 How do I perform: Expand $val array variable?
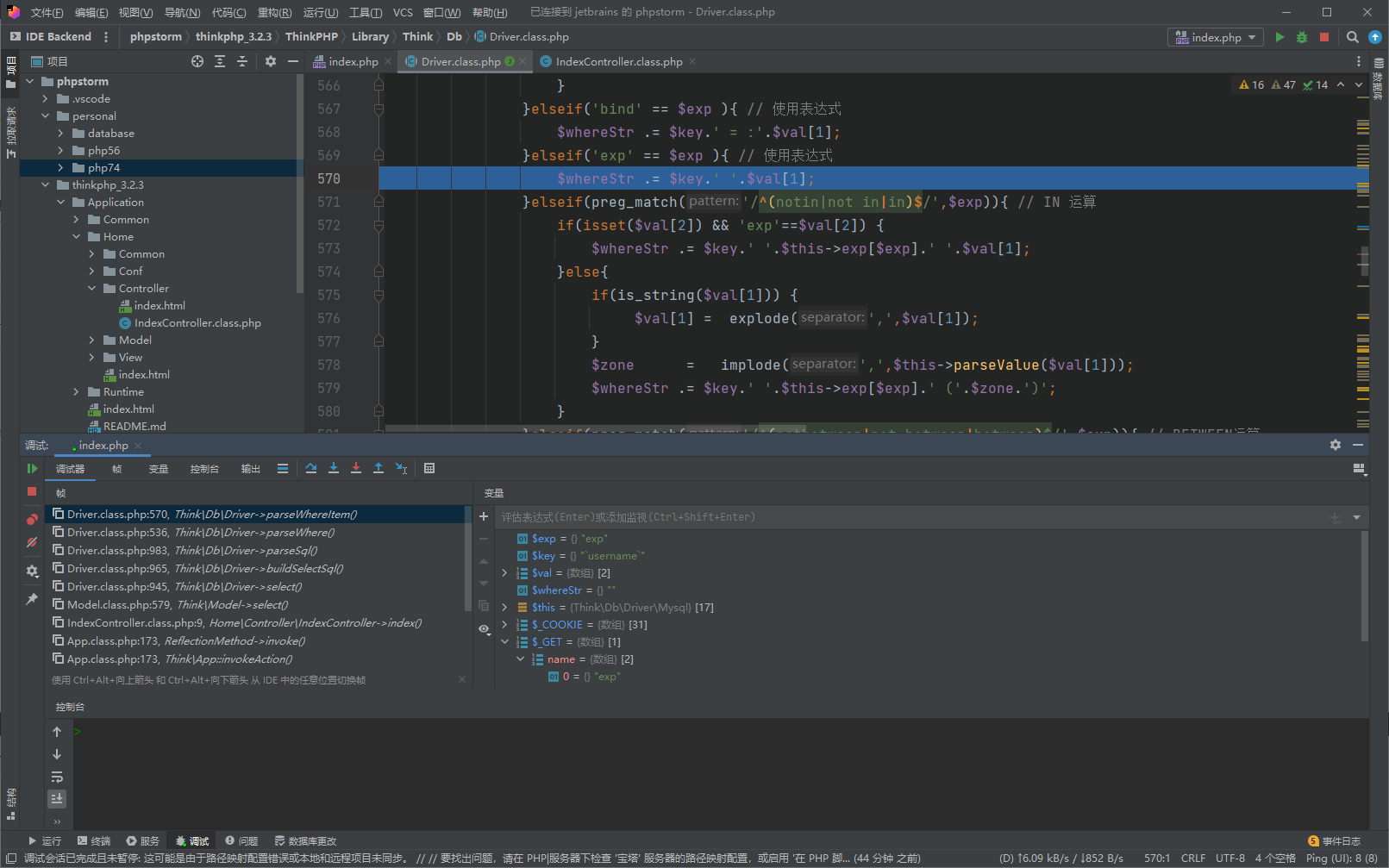(505, 572)
